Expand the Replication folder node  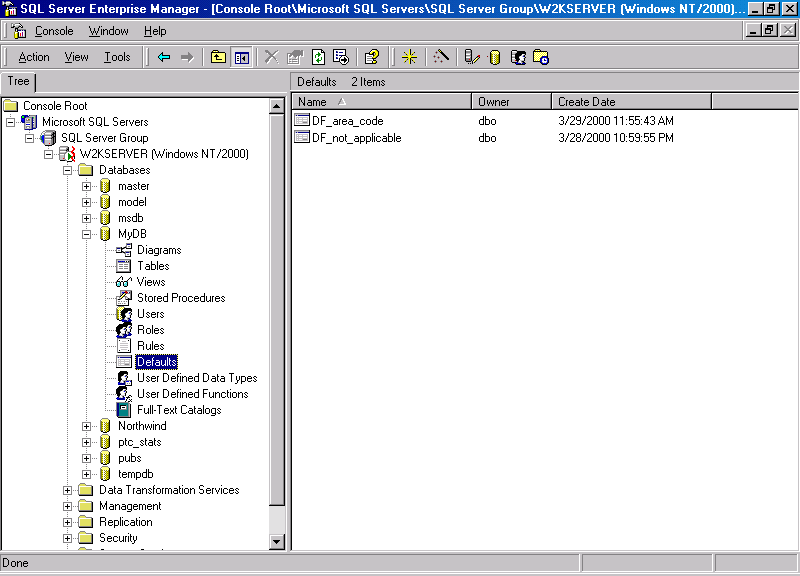pyautogui.click(x=67, y=522)
